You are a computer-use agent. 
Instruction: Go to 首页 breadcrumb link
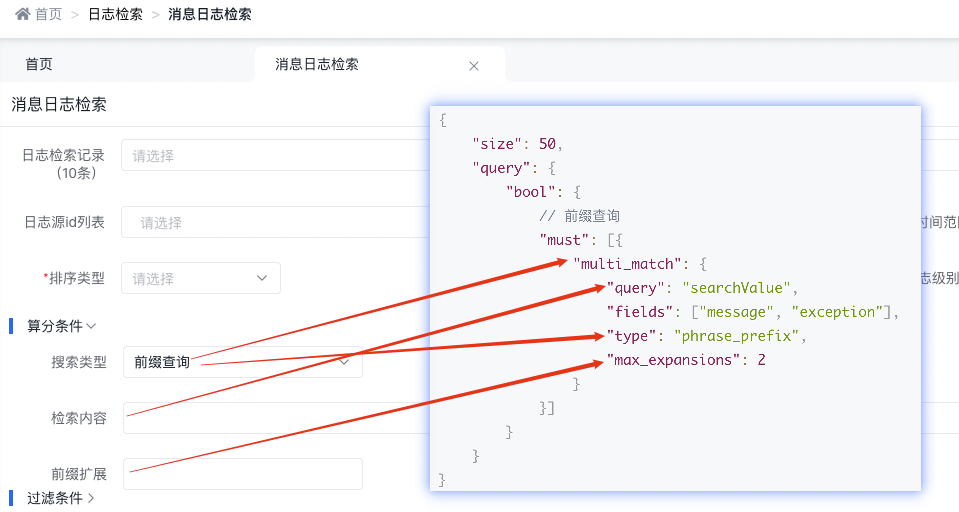click(x=48, y=14)
